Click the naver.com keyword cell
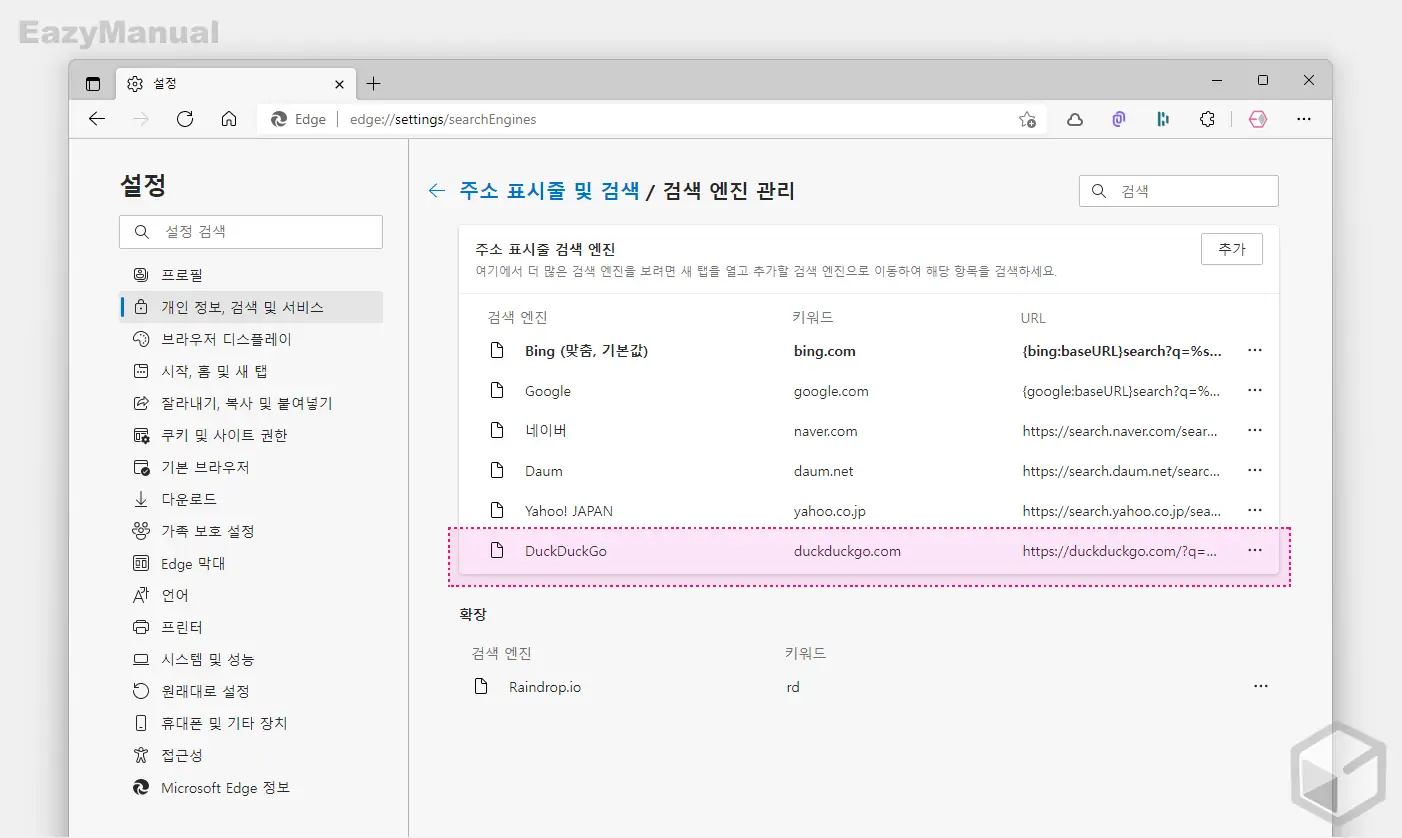Viewport: 1402px width, 838px height. point(826,431)
